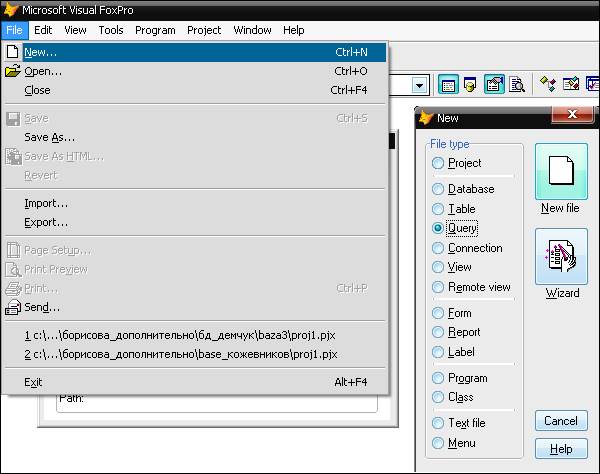This screenshot has height=474, width=600.
Task: Expand the toolbar database dropdown arrow
Action: click(419, 85)
